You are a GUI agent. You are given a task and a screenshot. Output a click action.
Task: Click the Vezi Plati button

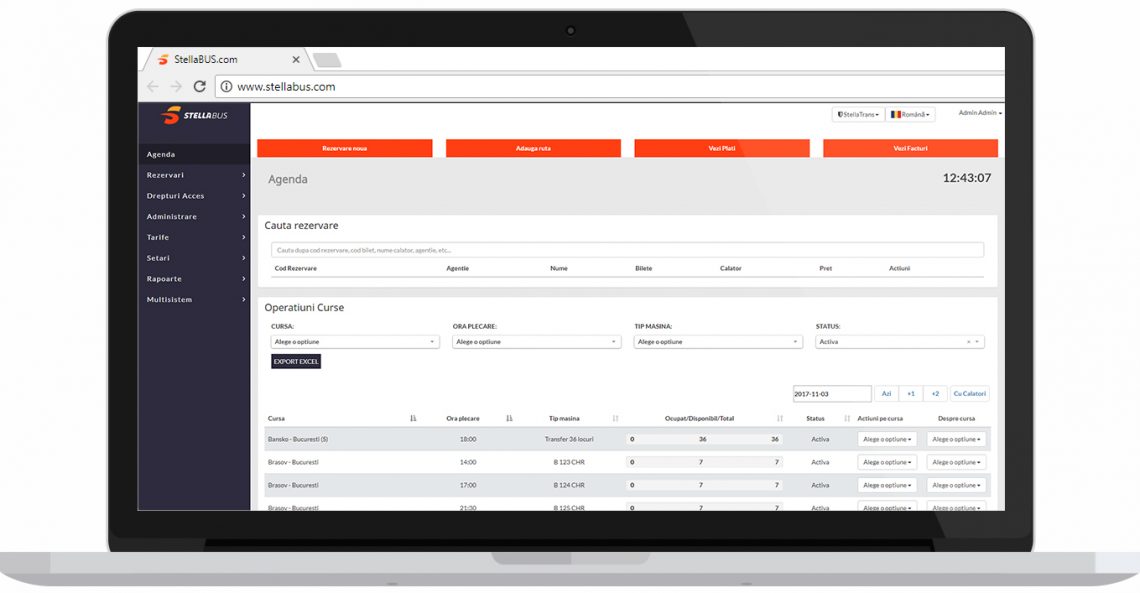[722, 148]
